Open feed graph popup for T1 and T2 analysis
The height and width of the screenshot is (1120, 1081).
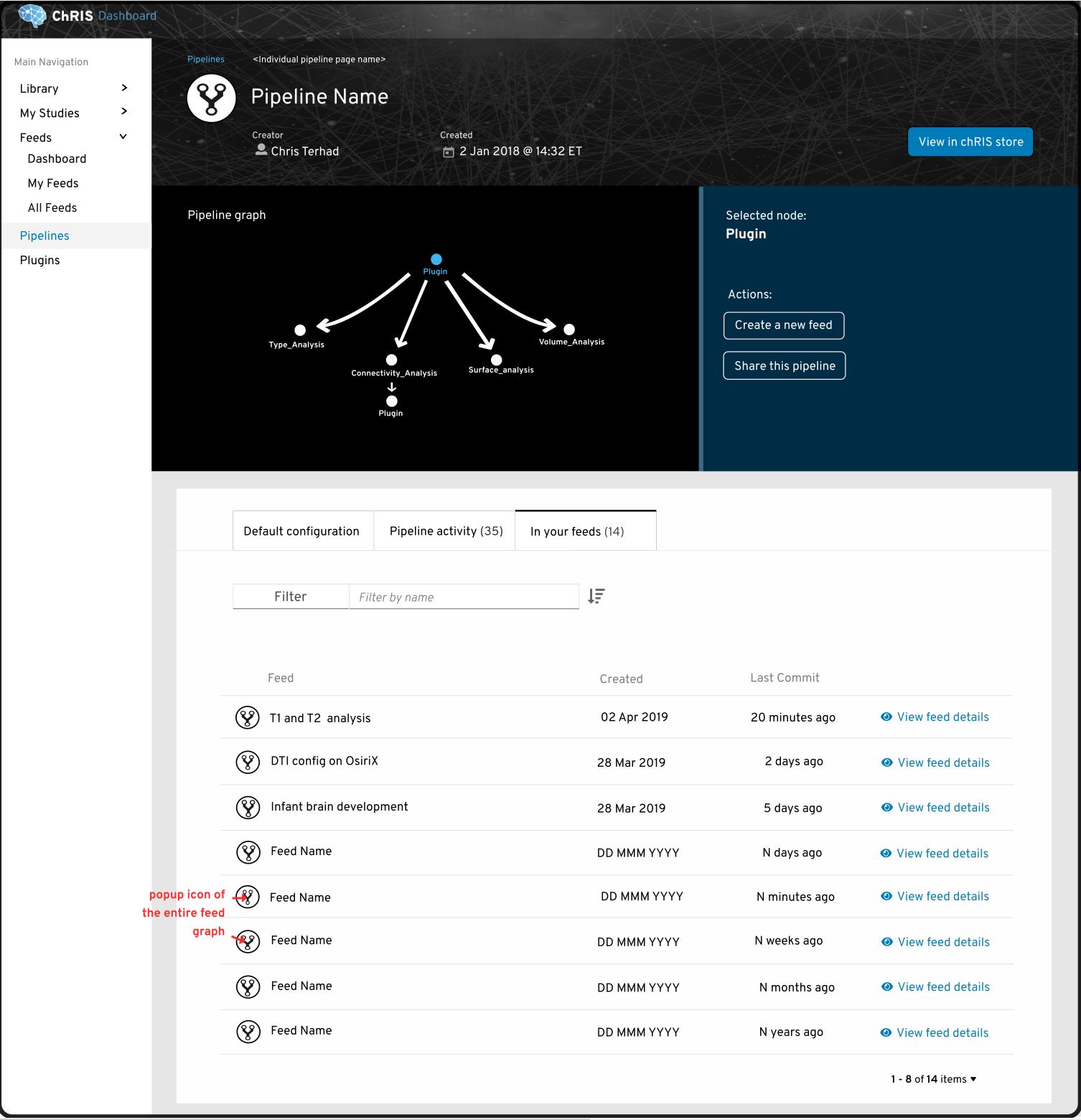click(x=247, y=717)
